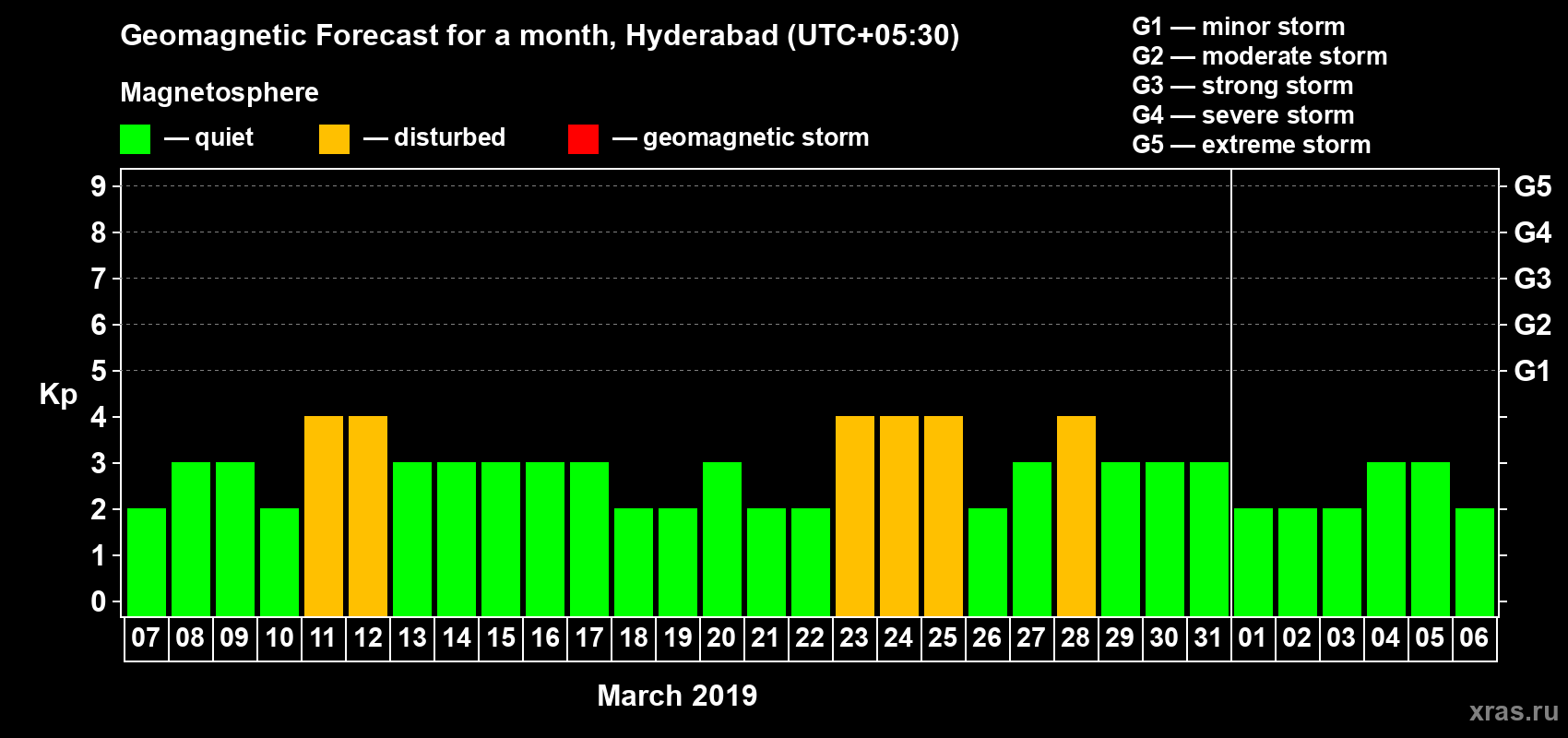Click the date label '22' on the axis

[x=810, y=638]
